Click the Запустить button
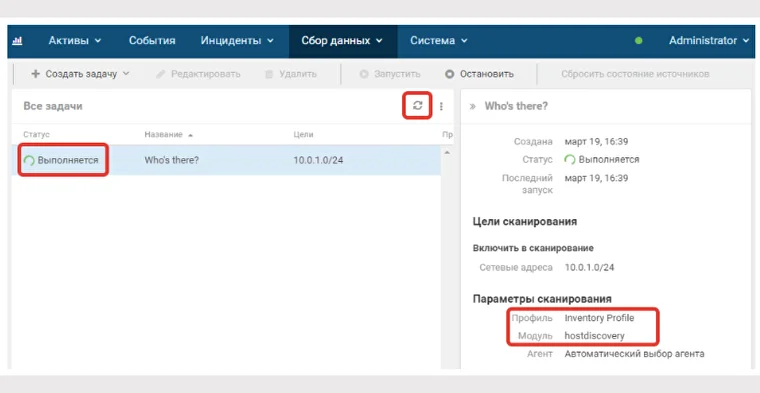760x393 pixels. 390,74
